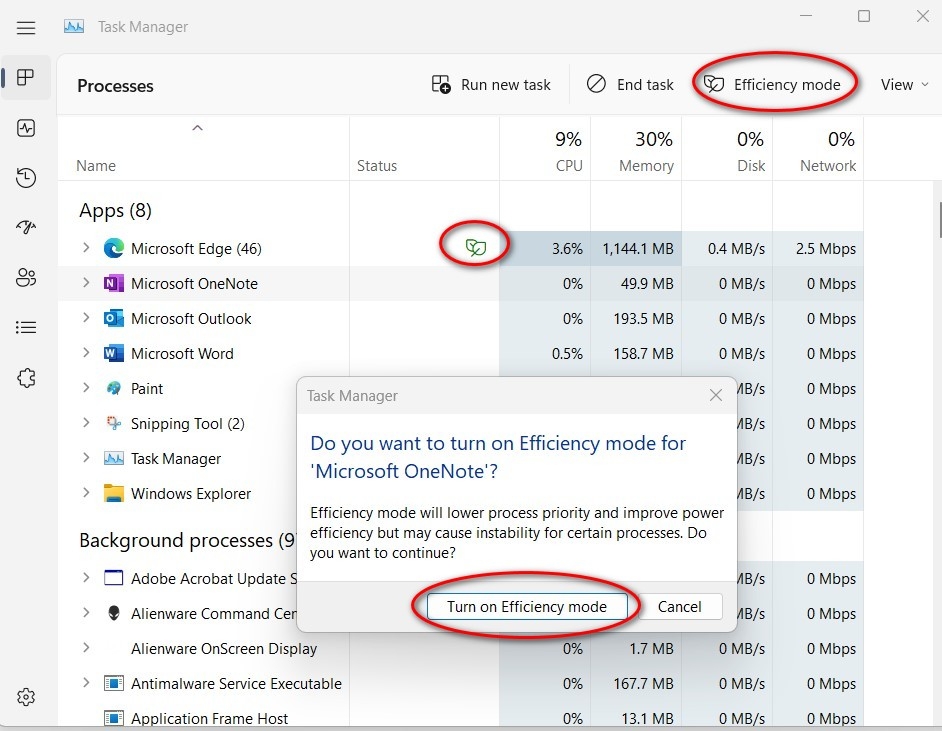Open the Performance panel in sidebar
The height and width of the screenshot is (731, 942).
25,128
